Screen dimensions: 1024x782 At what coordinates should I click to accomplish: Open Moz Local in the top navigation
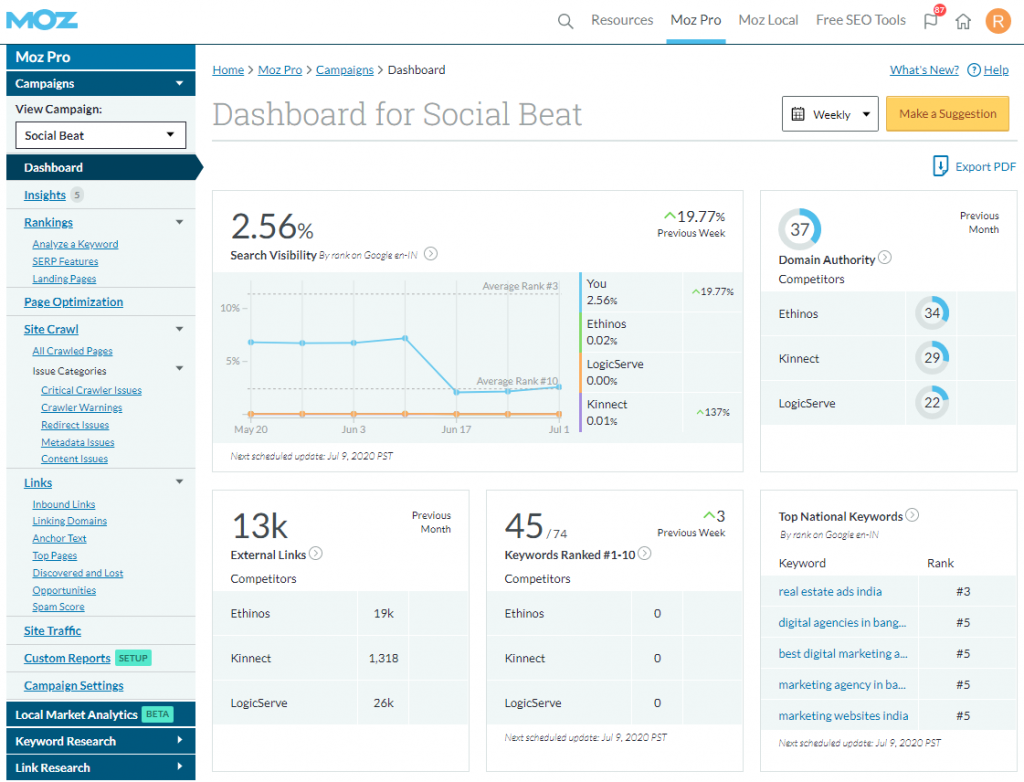pos(768,20)
